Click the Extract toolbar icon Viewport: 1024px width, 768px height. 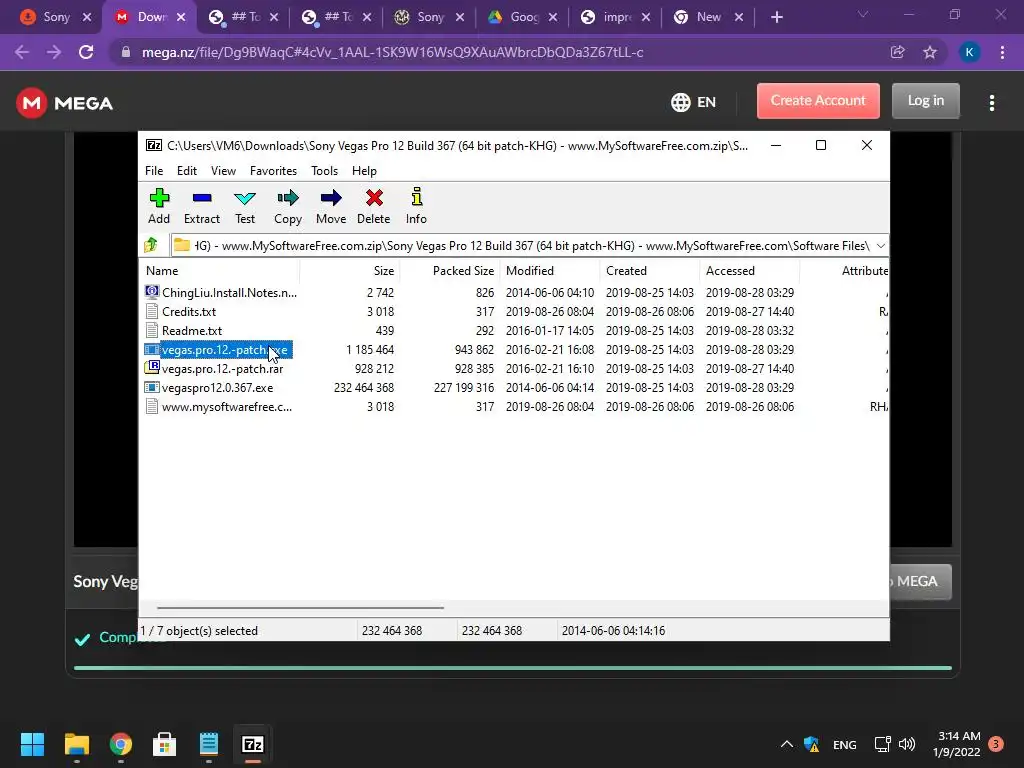tap(202, 206)
